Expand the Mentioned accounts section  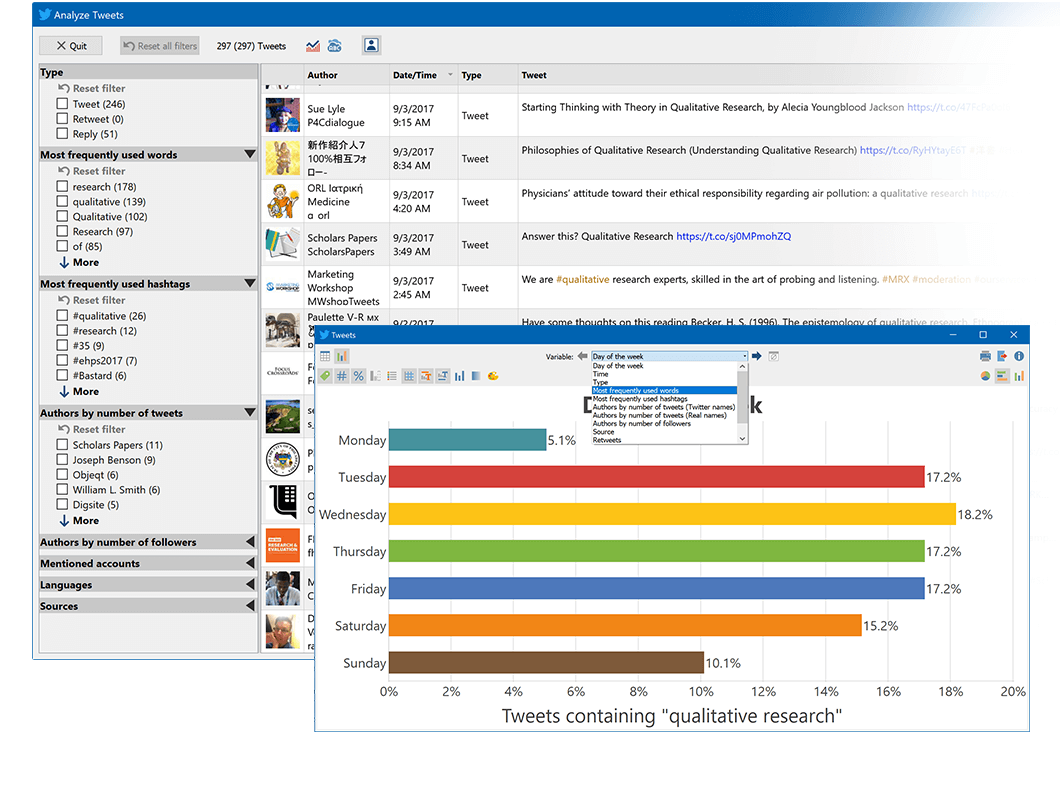coord(250,563)
